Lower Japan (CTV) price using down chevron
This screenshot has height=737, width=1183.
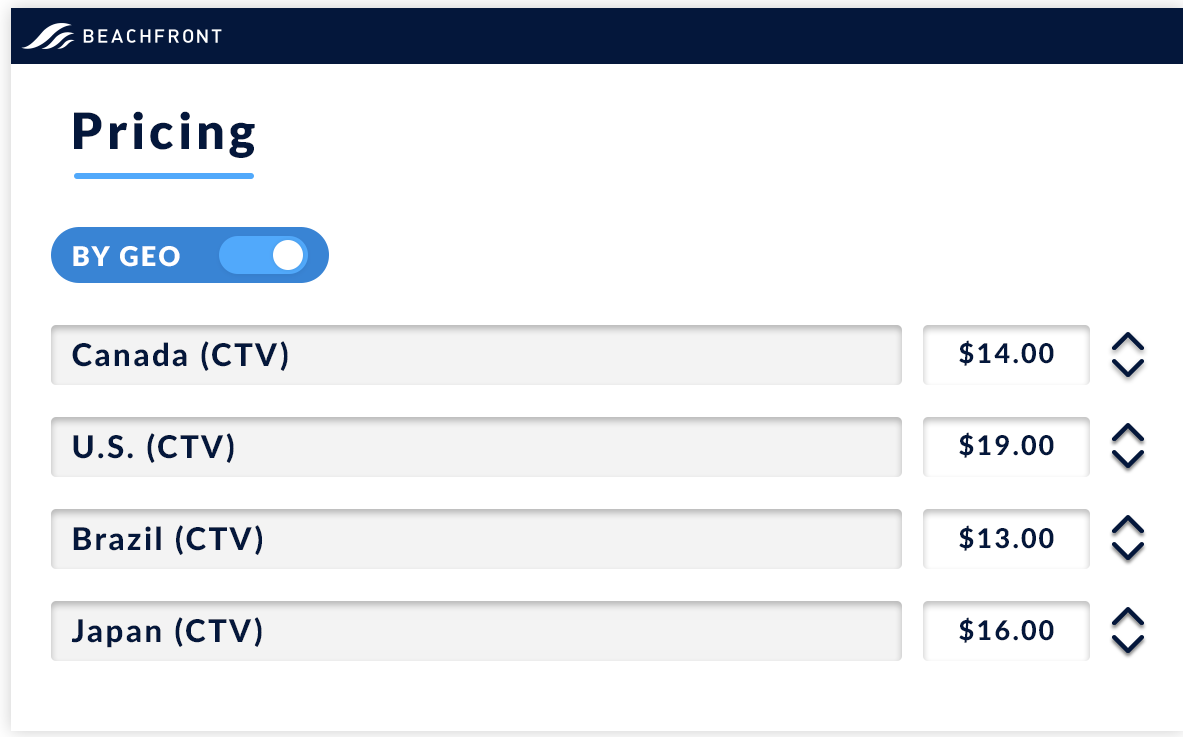point(1128,643)
